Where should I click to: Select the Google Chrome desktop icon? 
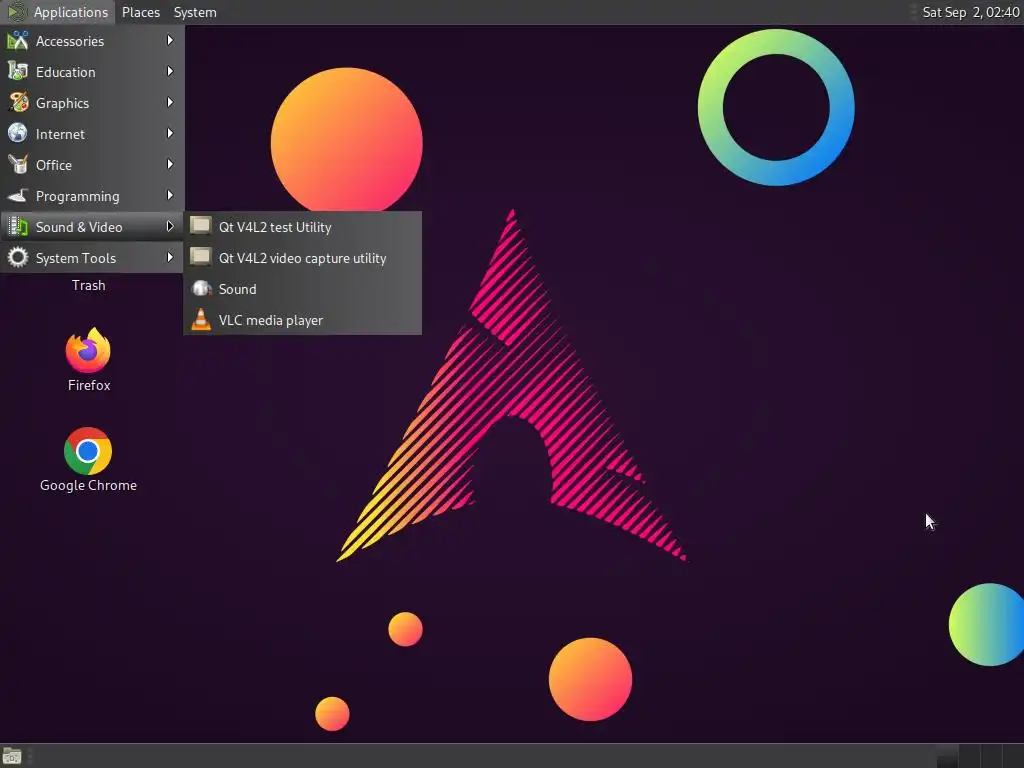[x=88, y=451]
